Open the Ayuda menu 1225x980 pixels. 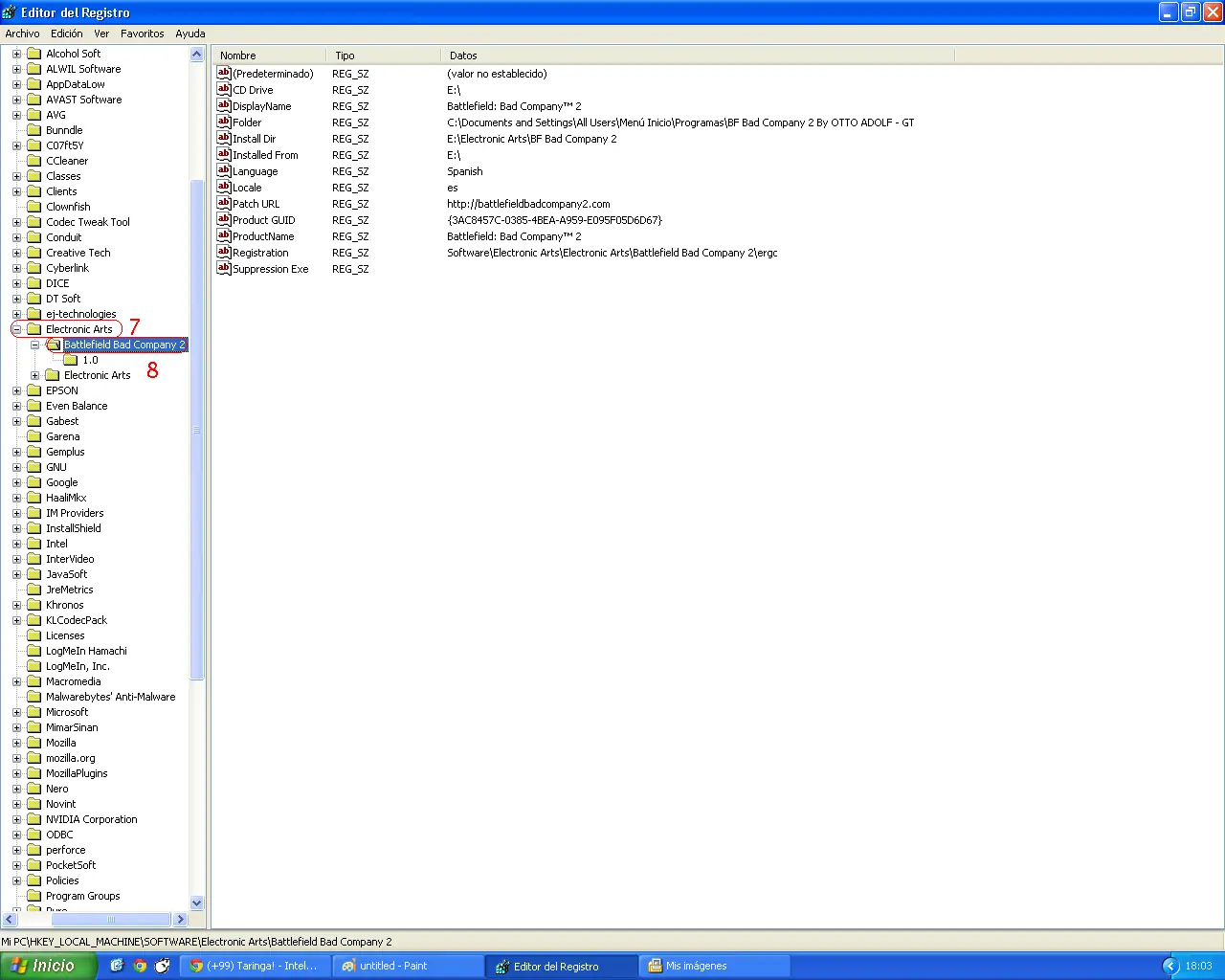tap(190, 33)
